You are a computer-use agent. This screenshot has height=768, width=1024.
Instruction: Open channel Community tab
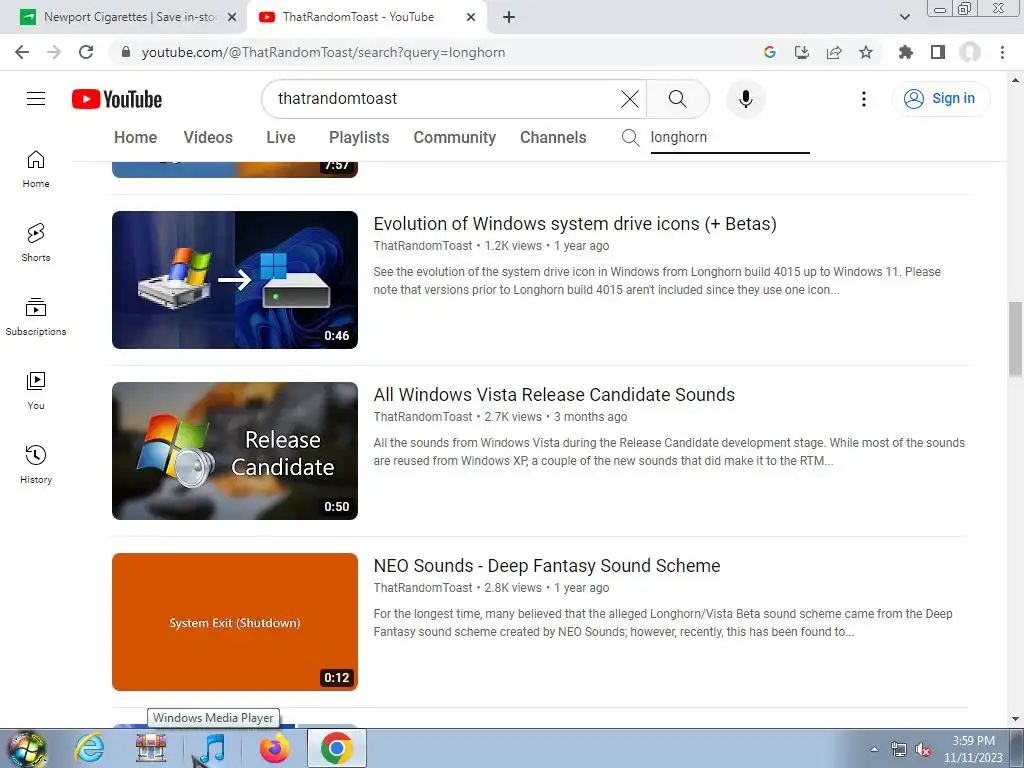pos(455,137)
